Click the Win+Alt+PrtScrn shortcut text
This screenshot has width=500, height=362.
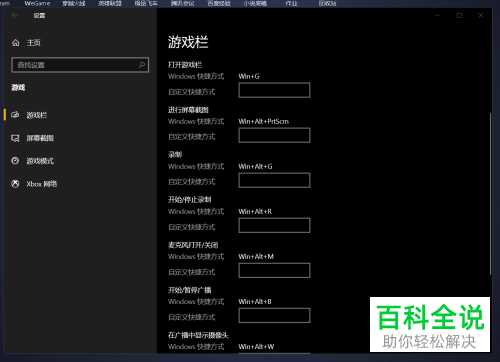pos(264,121)
